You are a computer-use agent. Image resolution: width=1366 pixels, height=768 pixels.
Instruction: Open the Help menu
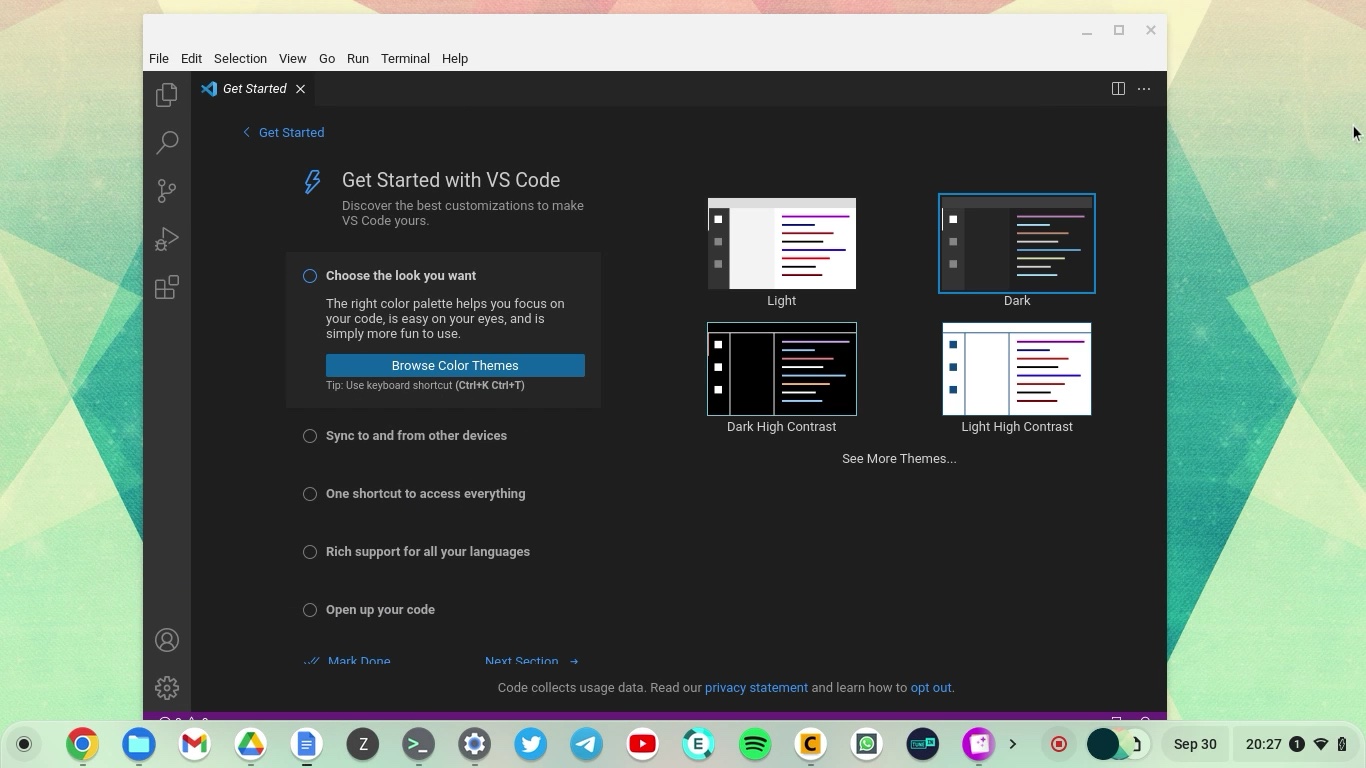(455, 58)
